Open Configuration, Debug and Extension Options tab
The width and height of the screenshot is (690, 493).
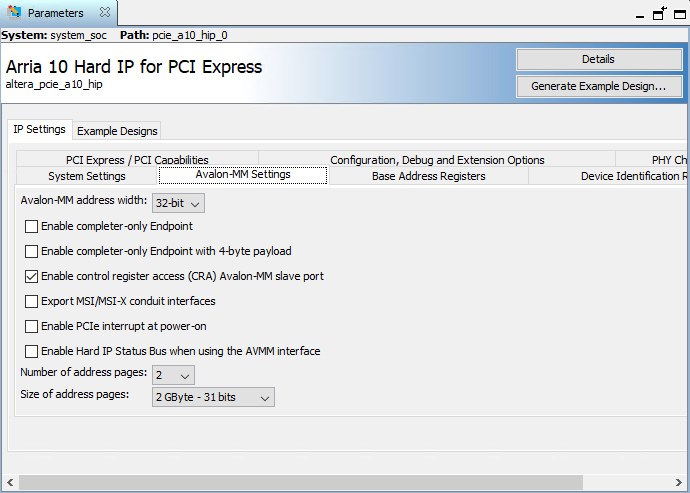click(x=437, y=159)
